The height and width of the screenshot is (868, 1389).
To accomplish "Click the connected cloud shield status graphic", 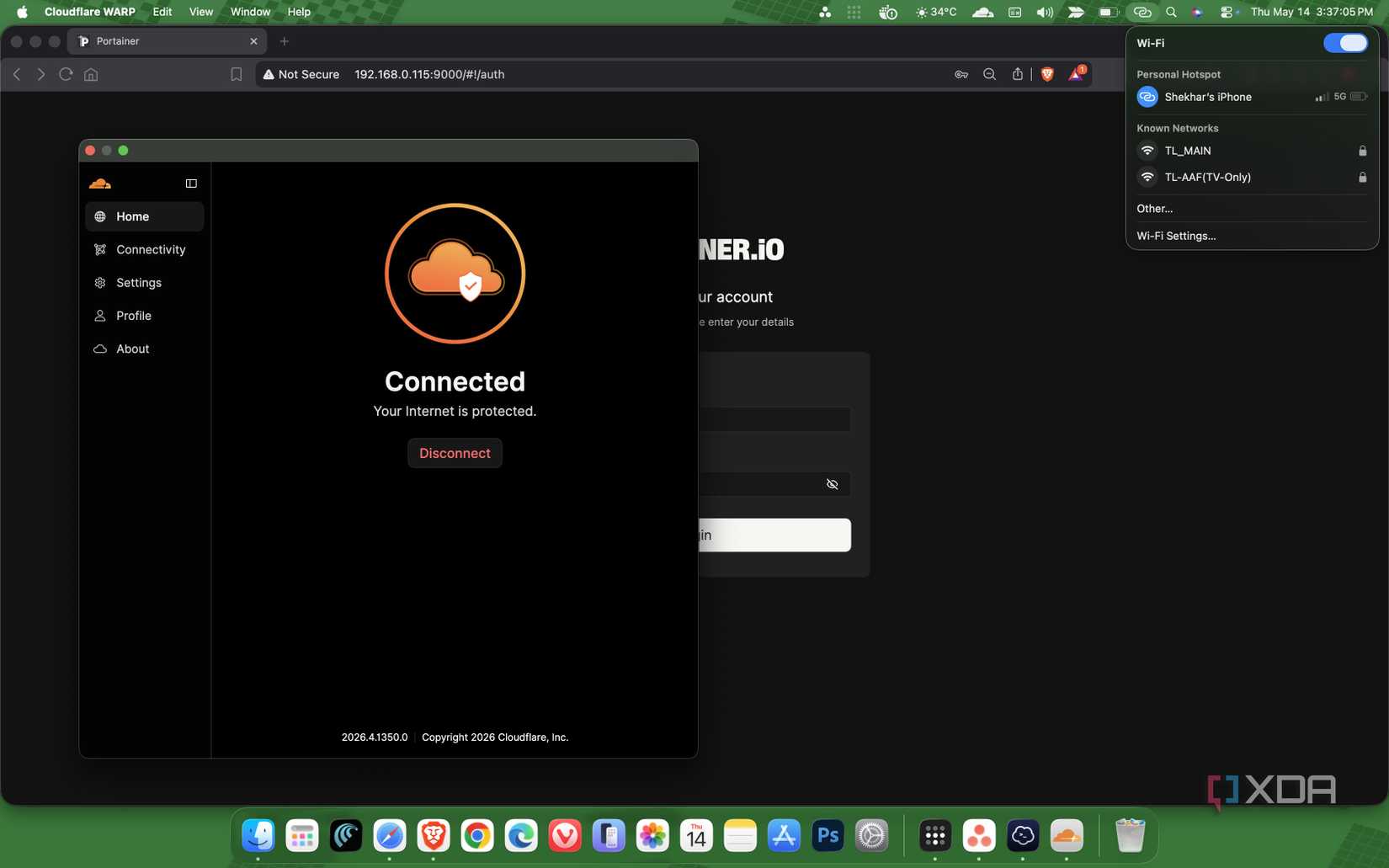I will click(455, 274).
